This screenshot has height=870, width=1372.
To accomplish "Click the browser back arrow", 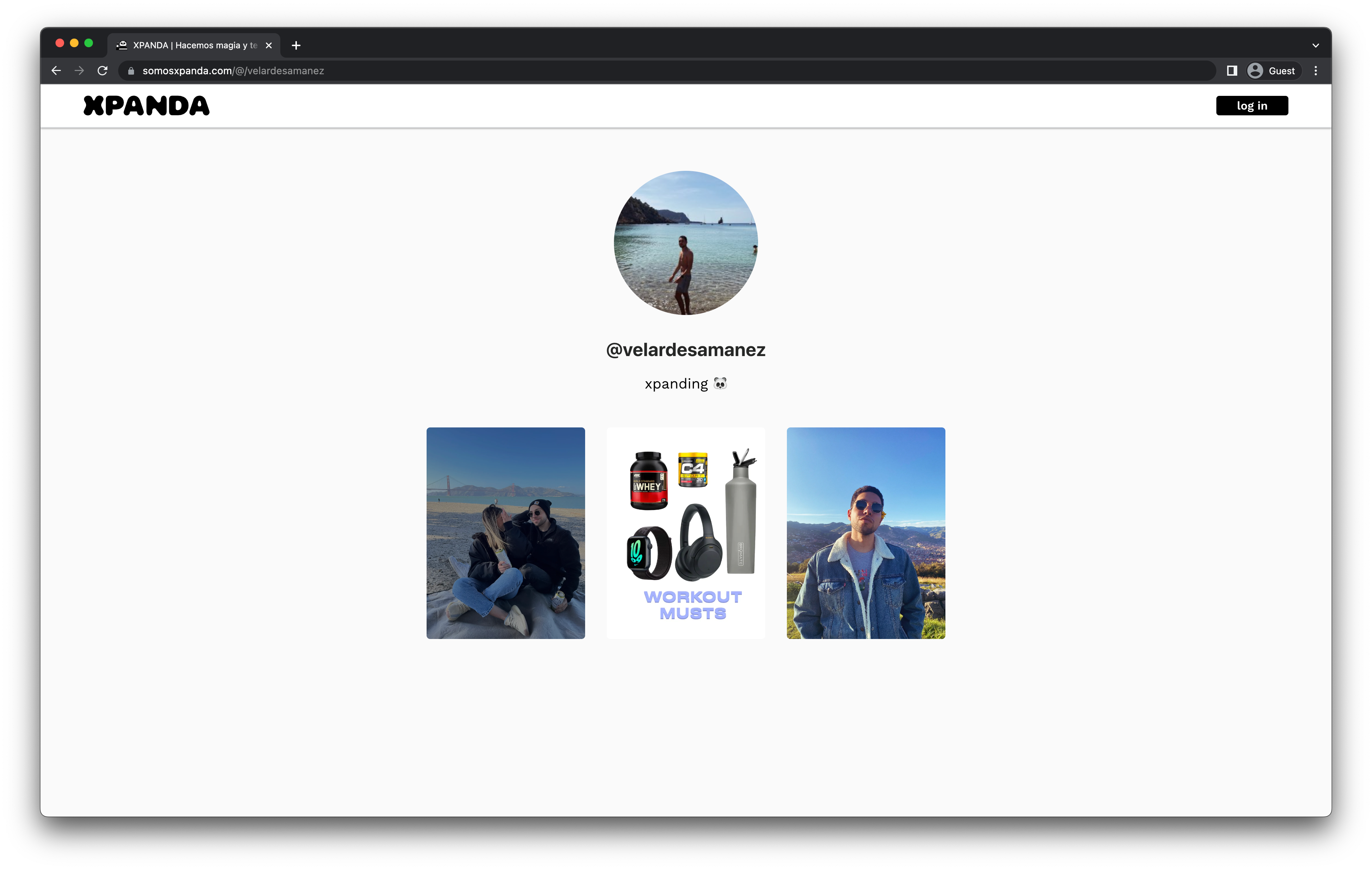I will pos(56,71).
